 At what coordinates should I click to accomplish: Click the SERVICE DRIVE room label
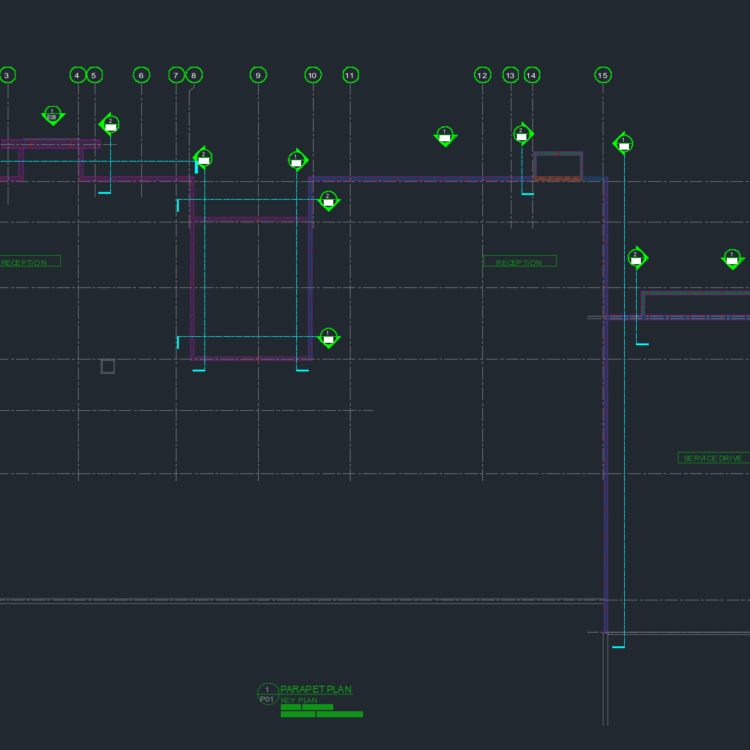tap(713, 458)
